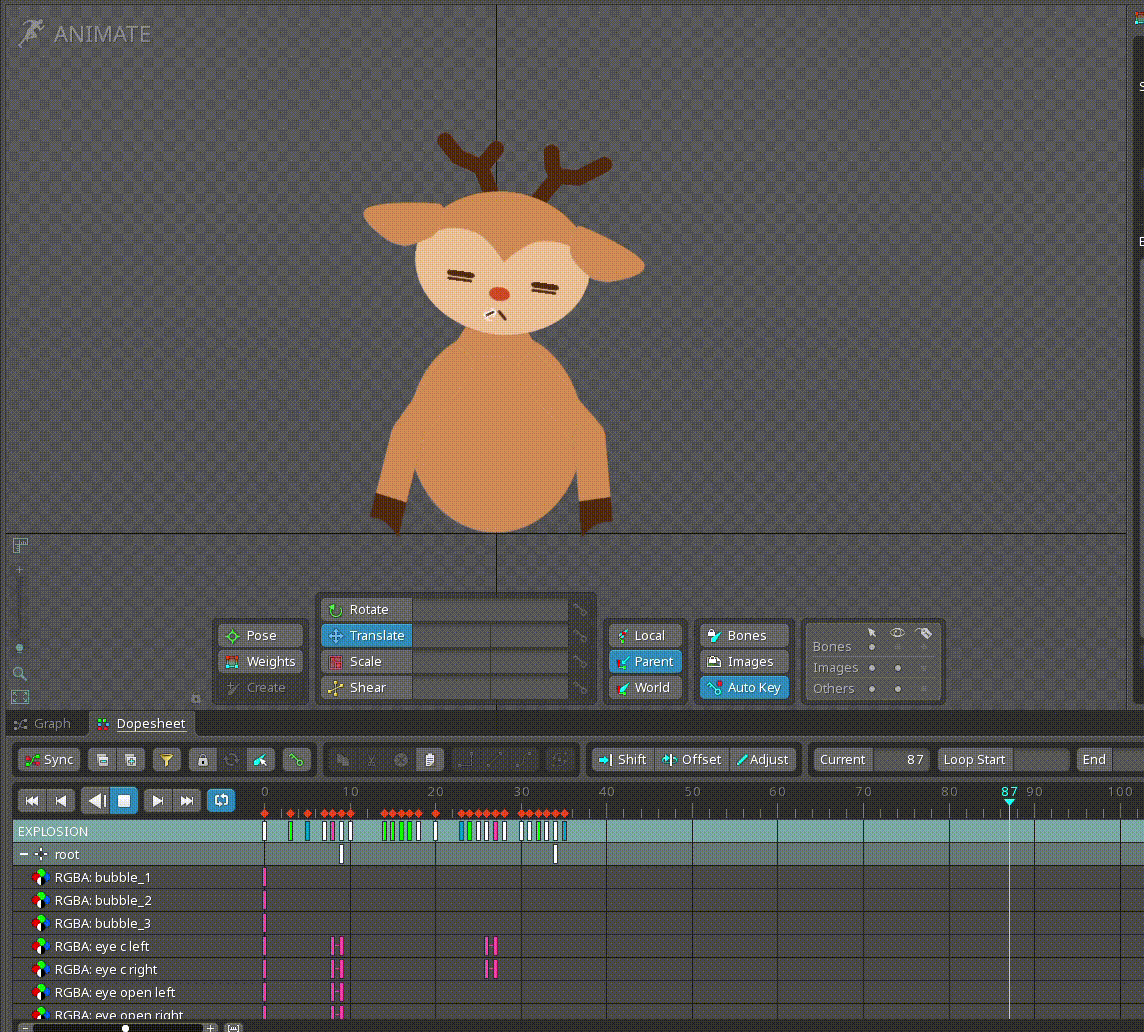
Task: Click the horizontal zoom slider below the dopesheet
Action: tap(125, 1027)
